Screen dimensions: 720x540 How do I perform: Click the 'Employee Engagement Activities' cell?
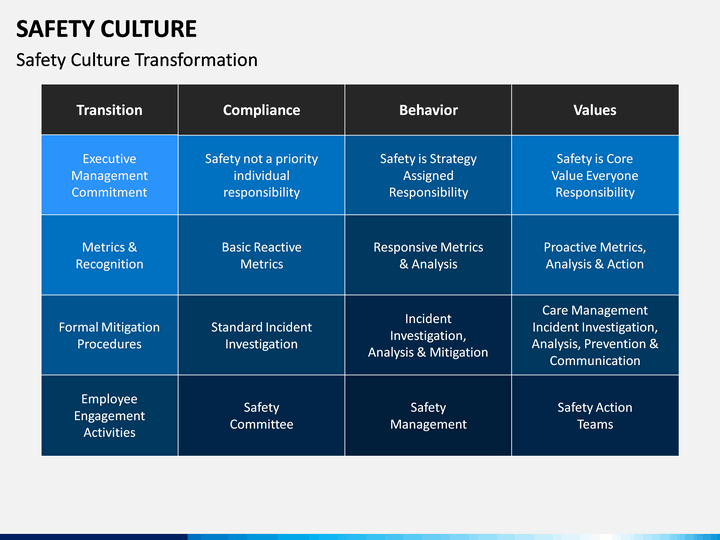coord(109,416)
